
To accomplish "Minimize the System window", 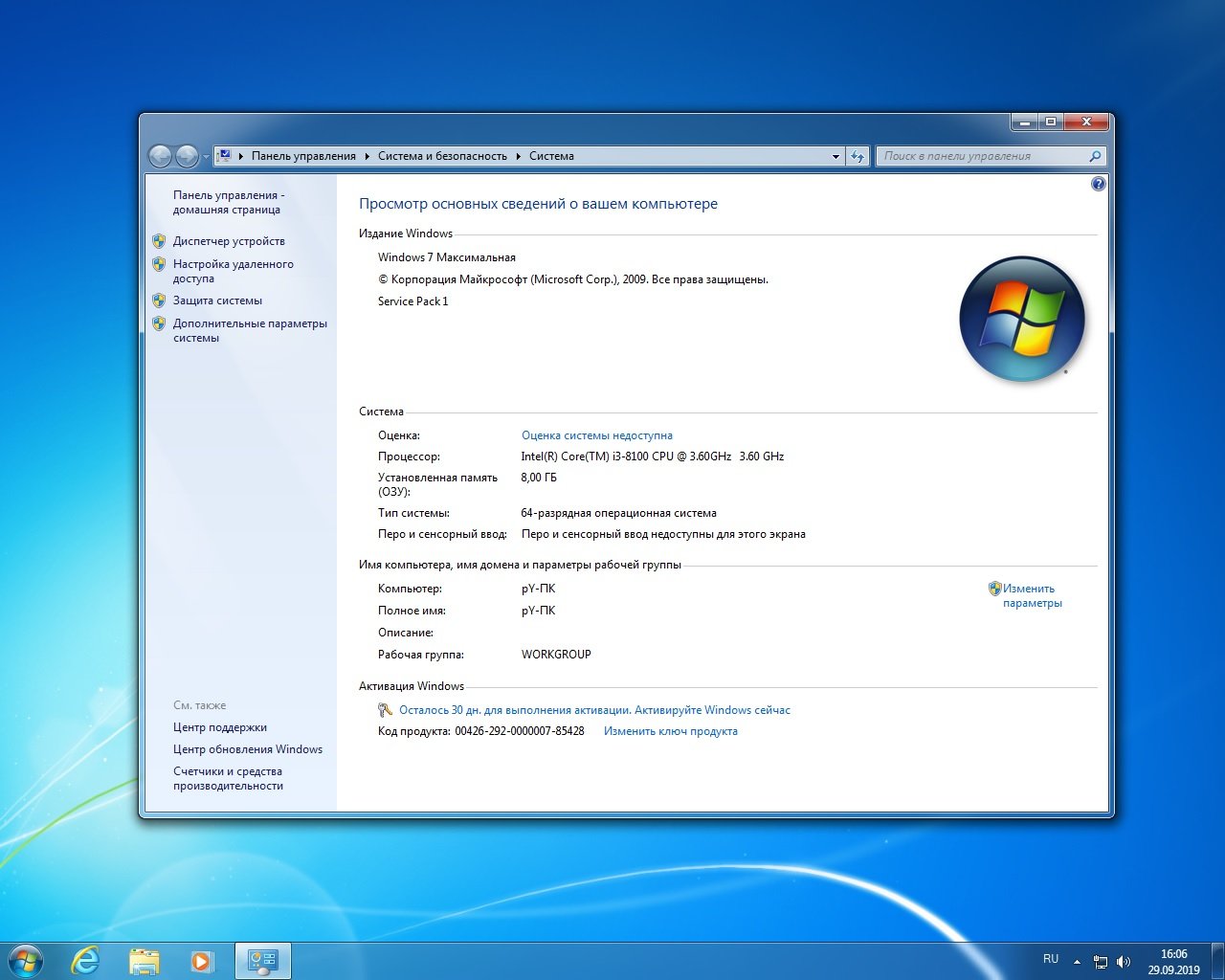I will pyautogui.click(x=1024, y=122).
